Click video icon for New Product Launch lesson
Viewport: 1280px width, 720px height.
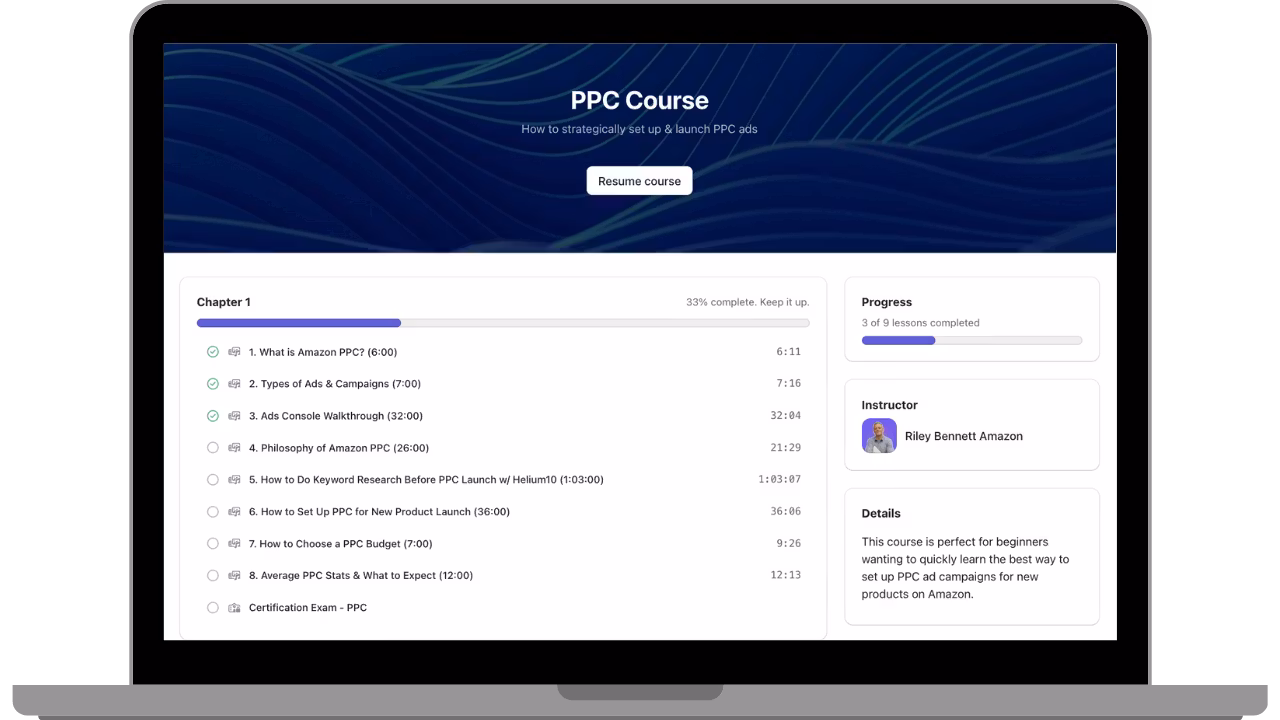[x=234, y=512]
